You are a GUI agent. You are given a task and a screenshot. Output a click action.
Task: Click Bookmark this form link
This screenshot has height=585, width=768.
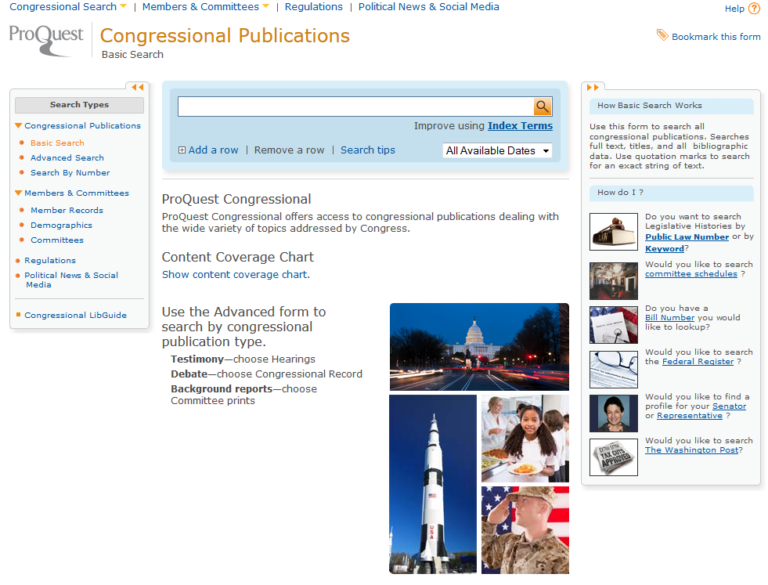point(716,37)
